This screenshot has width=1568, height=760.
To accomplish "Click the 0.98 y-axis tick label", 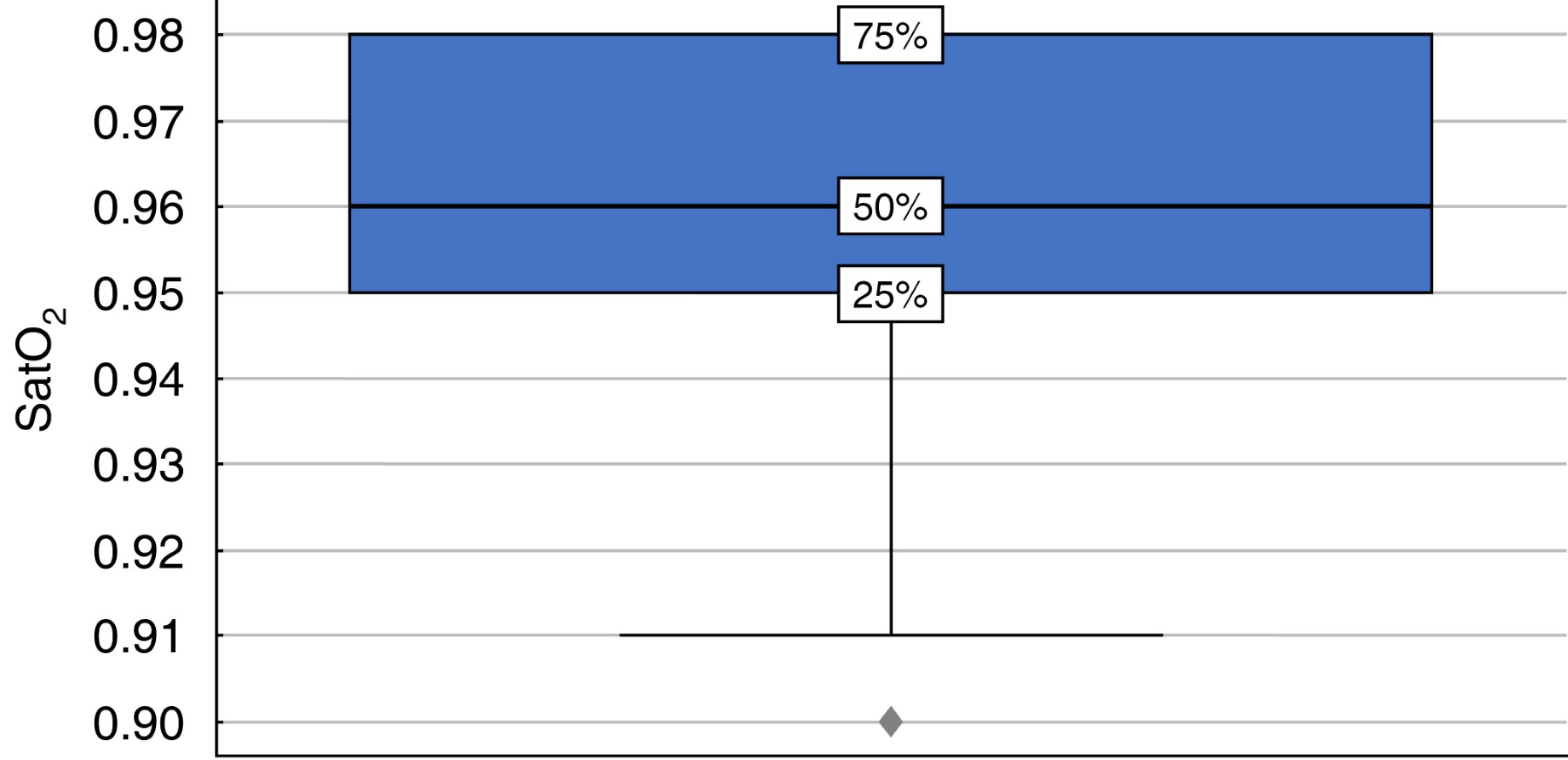I will coord(139,37).
